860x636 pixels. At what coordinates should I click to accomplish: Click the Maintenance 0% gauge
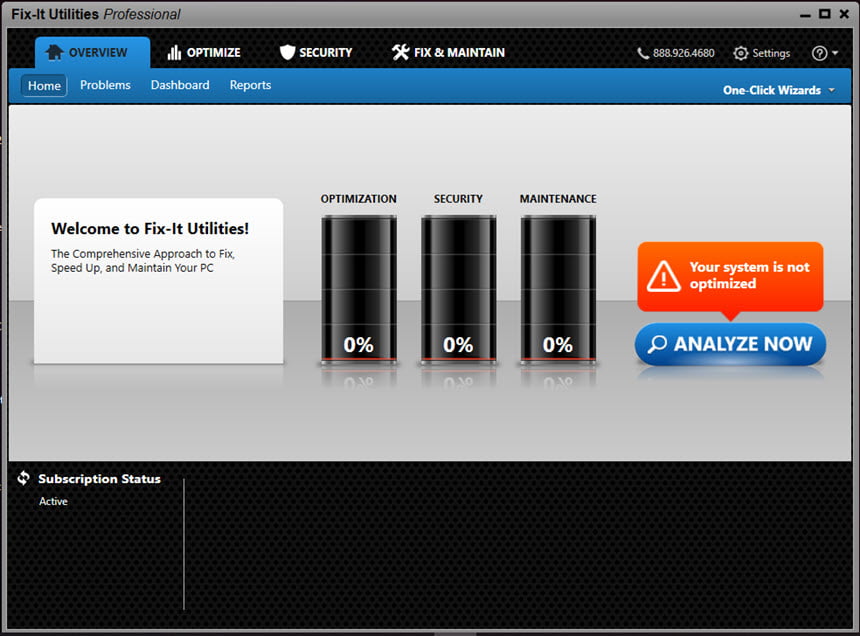558,289
